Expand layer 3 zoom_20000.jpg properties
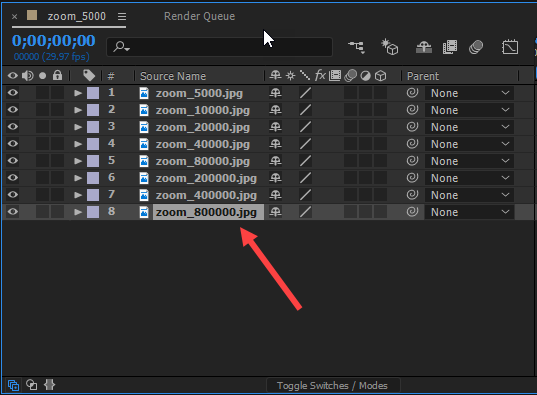537x395 pixels. (x=78, y=127)
